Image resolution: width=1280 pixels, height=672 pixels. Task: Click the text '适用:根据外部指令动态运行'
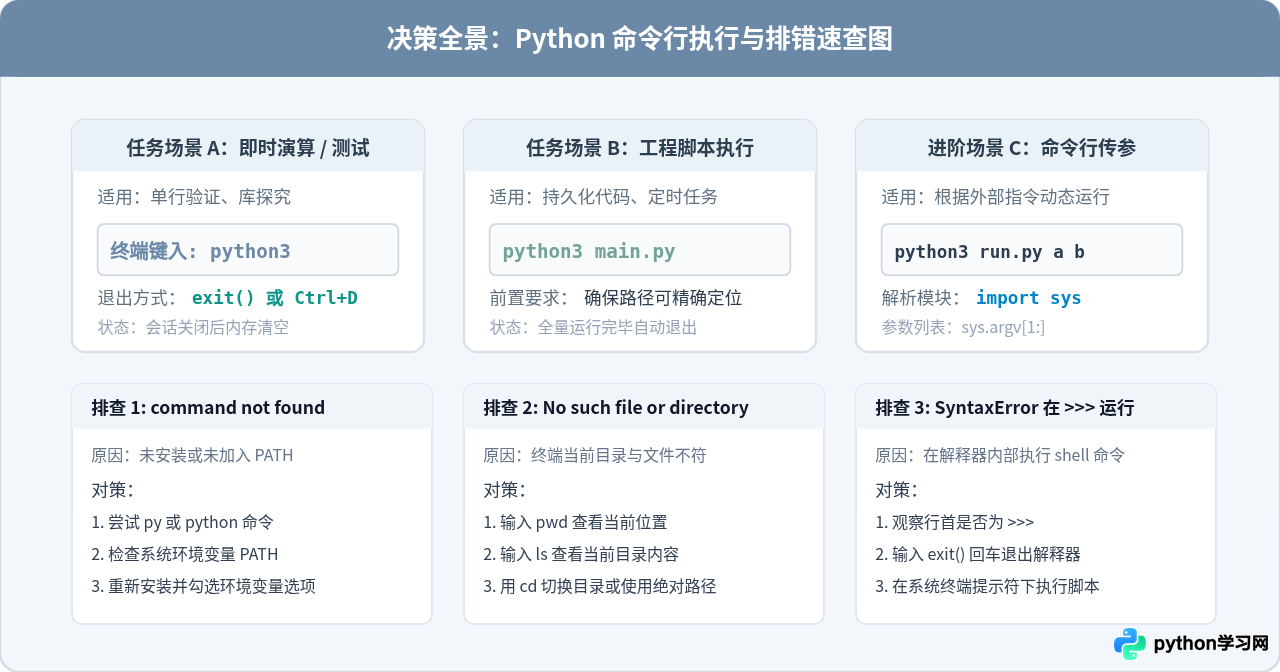coord(995,197)
